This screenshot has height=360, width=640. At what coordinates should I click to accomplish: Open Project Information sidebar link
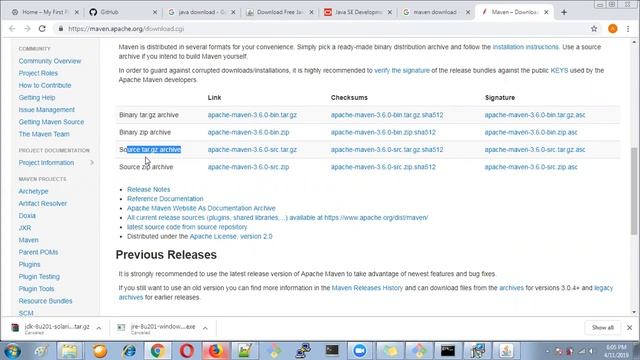click(x=46, y=162)
